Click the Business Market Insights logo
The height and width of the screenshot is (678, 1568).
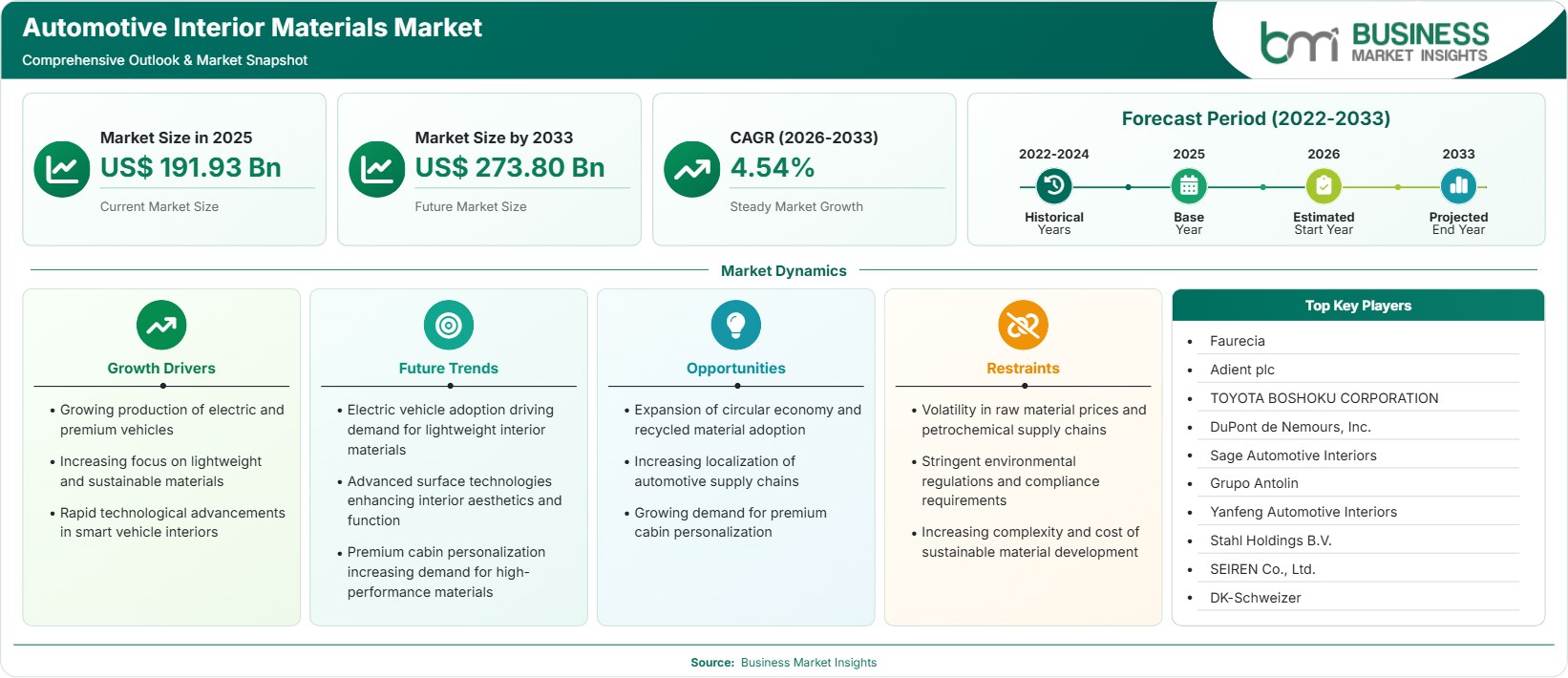[1374, 42]
